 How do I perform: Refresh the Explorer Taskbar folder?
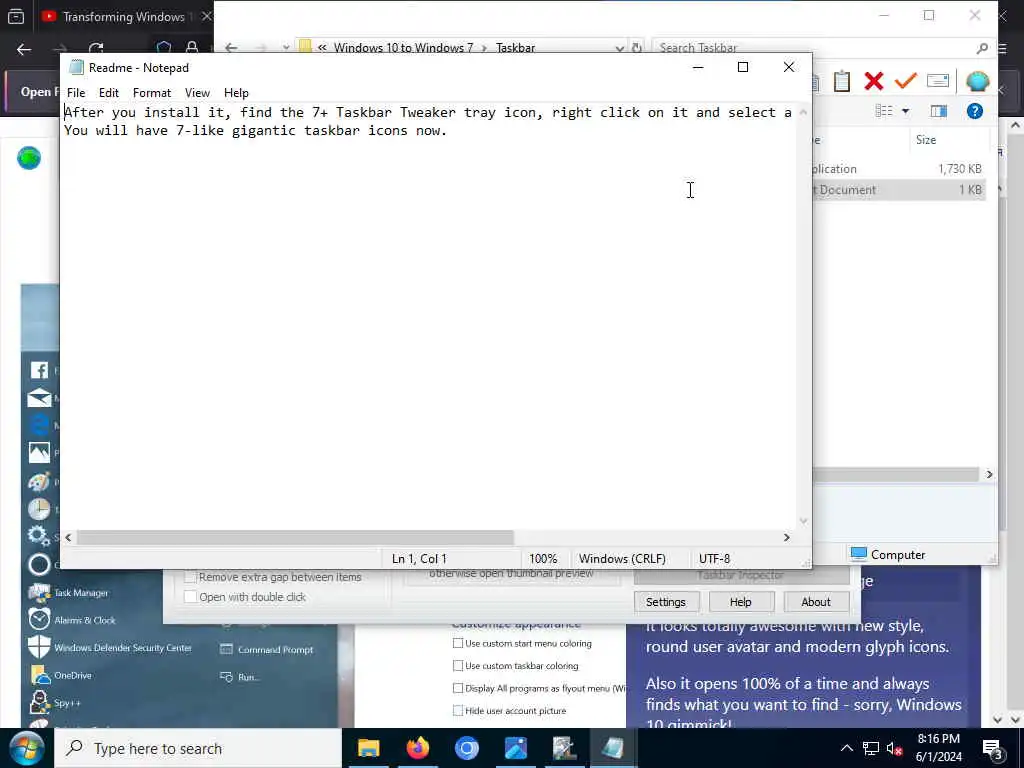click(x=636, y=48)
